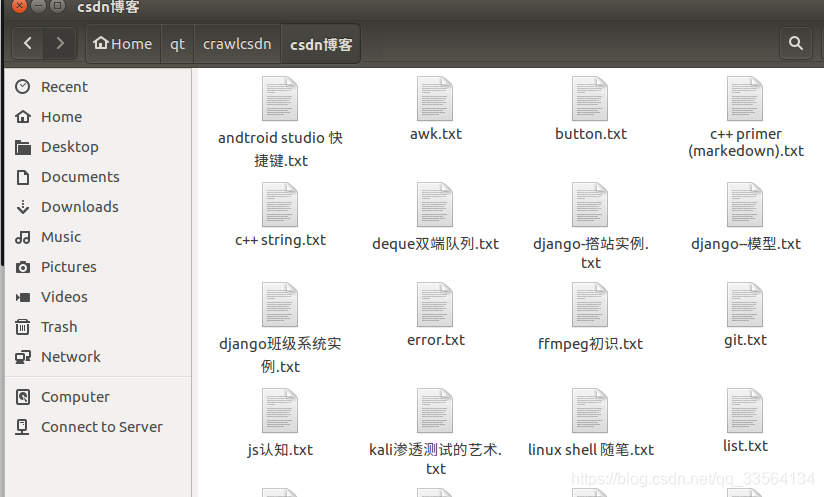Open Computer label in the sidebar

coord(76,397)
